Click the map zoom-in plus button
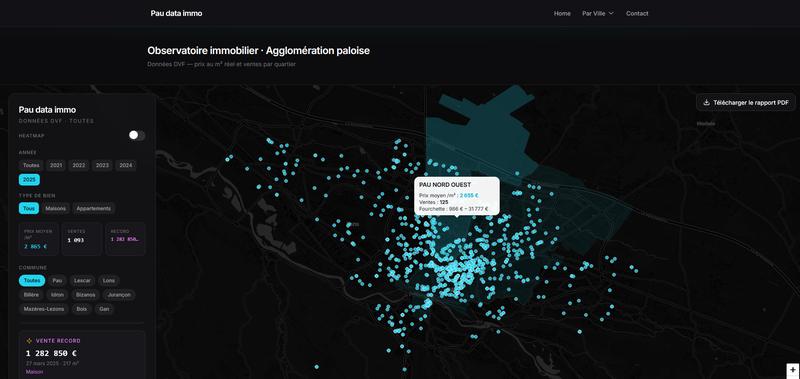The height and width of the screenshot is (379, 800). (x=793, y=370)
